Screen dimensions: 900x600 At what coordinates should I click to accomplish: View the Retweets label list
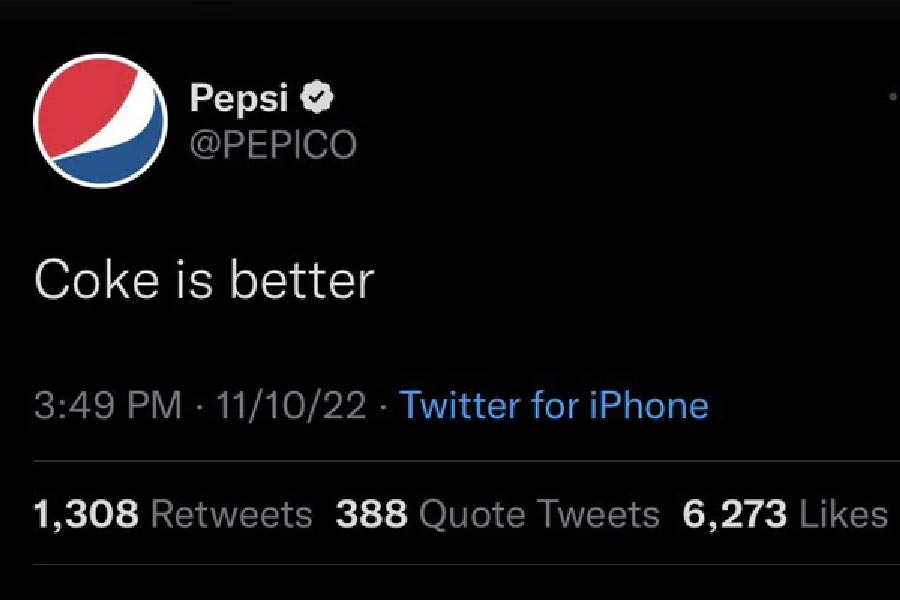(231, 514)
